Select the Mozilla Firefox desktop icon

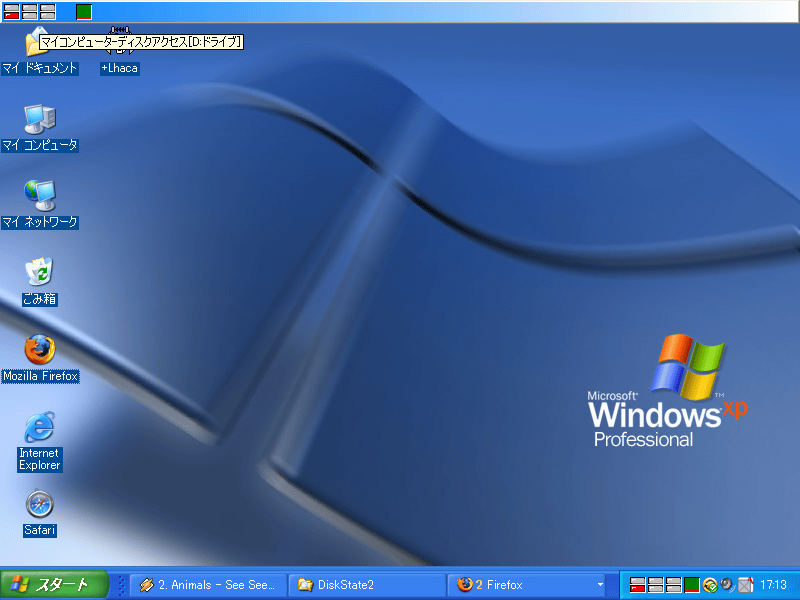click(40, 359)
